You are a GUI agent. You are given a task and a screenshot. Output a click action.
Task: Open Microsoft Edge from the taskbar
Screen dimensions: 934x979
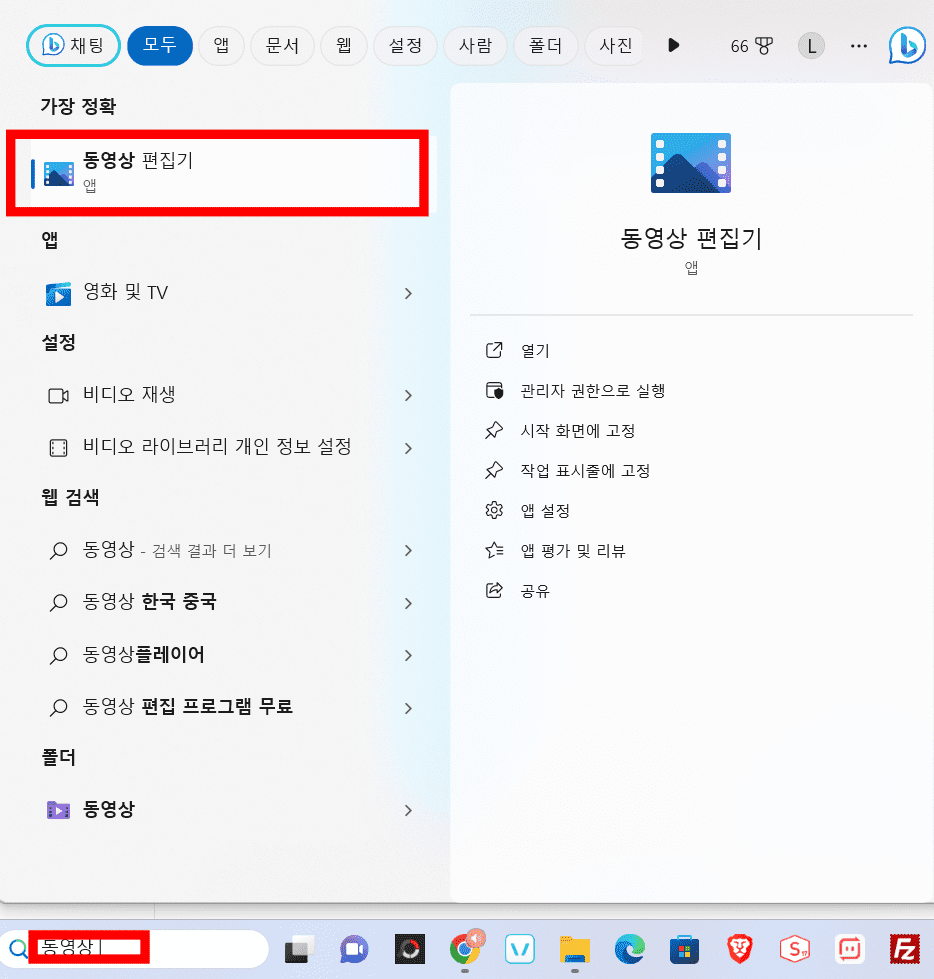630,949
